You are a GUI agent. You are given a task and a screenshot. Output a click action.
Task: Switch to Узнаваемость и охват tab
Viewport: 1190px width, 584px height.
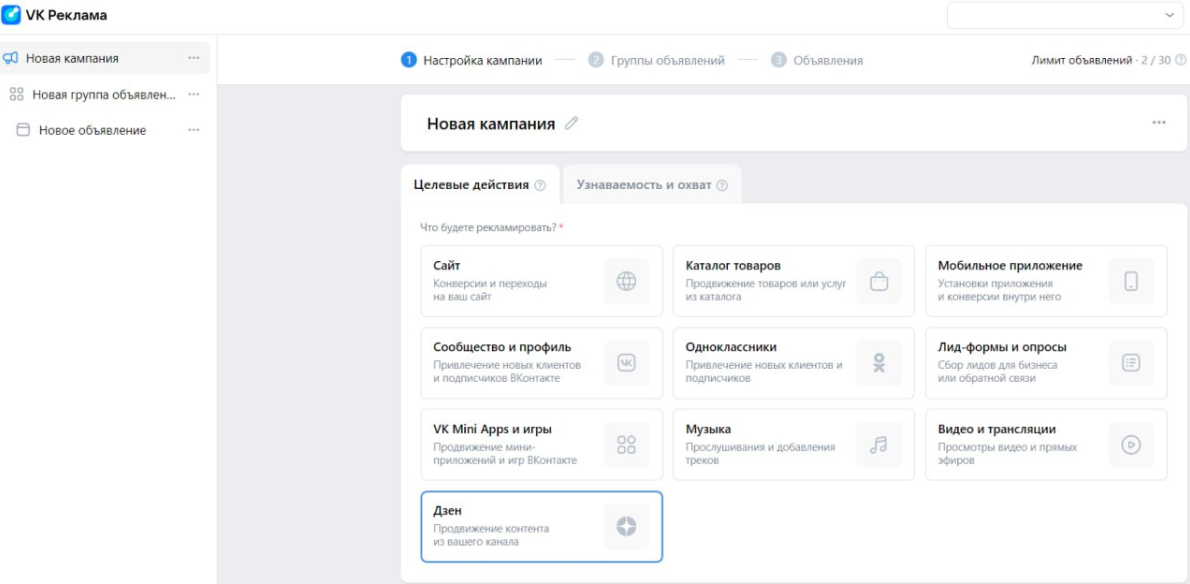click(x=652, y=184)
